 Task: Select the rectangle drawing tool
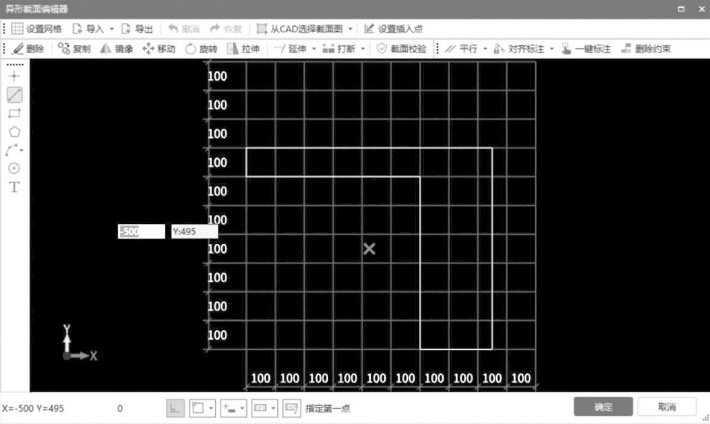pyautogui.click(x=14, y=113)
